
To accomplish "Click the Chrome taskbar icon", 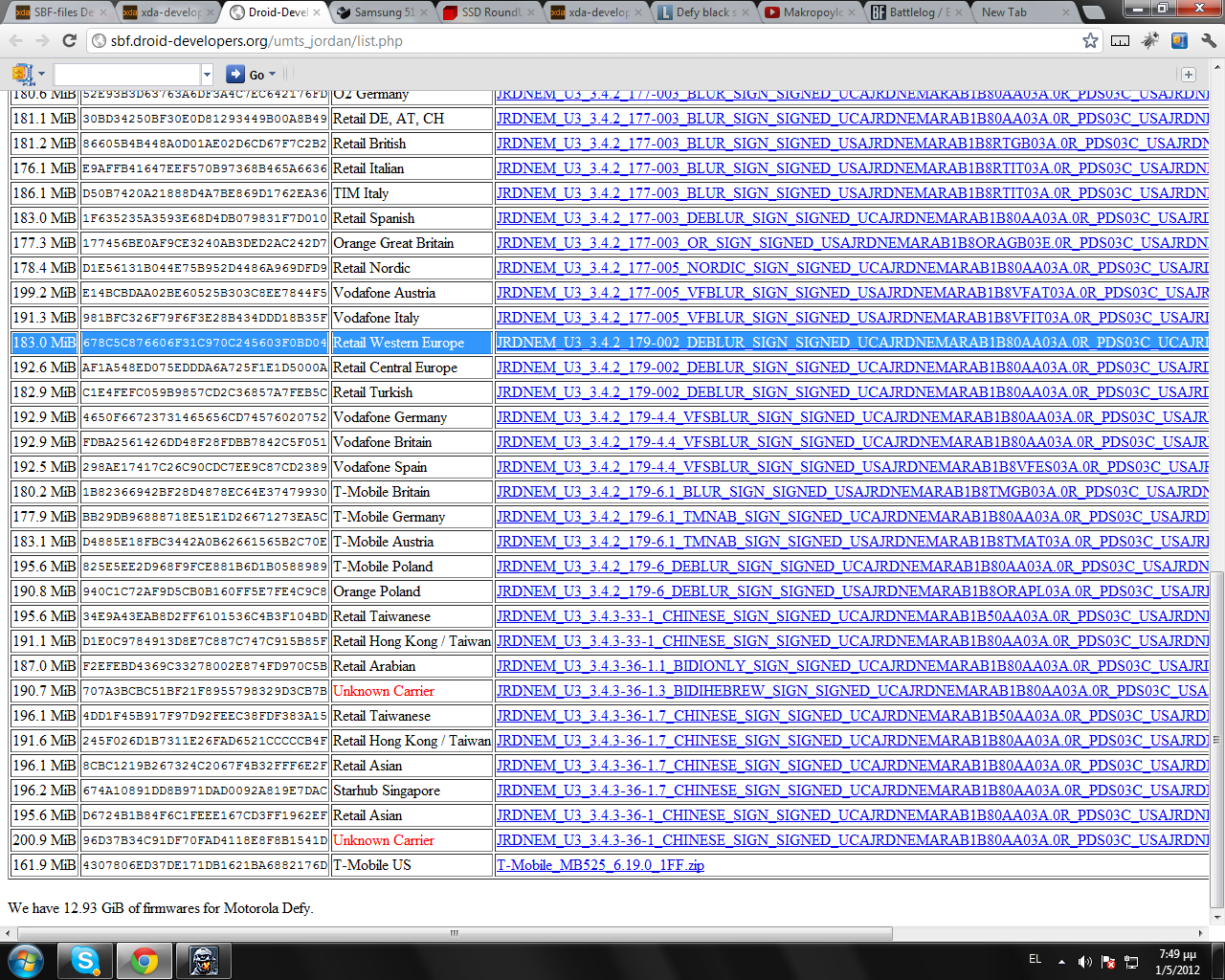I will tap(145, 961).
